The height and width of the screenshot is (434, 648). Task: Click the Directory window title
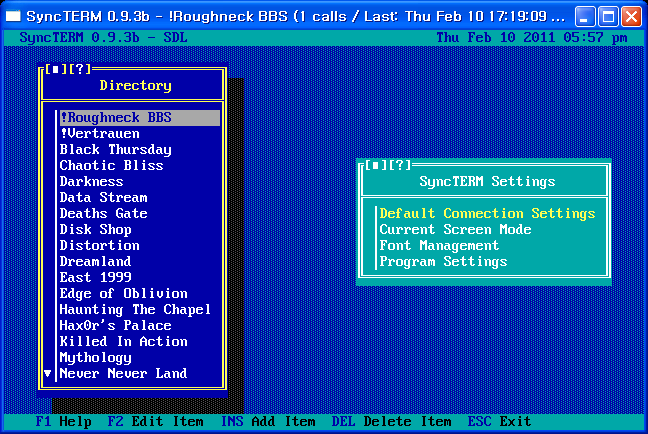136,85
